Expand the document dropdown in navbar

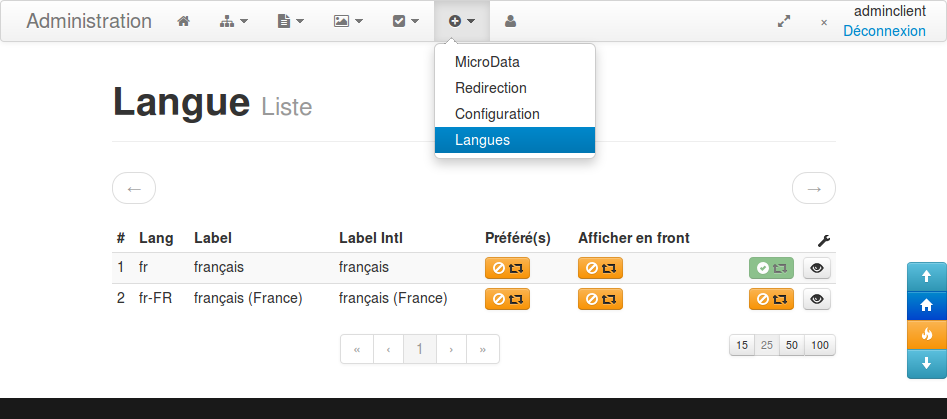290,21
